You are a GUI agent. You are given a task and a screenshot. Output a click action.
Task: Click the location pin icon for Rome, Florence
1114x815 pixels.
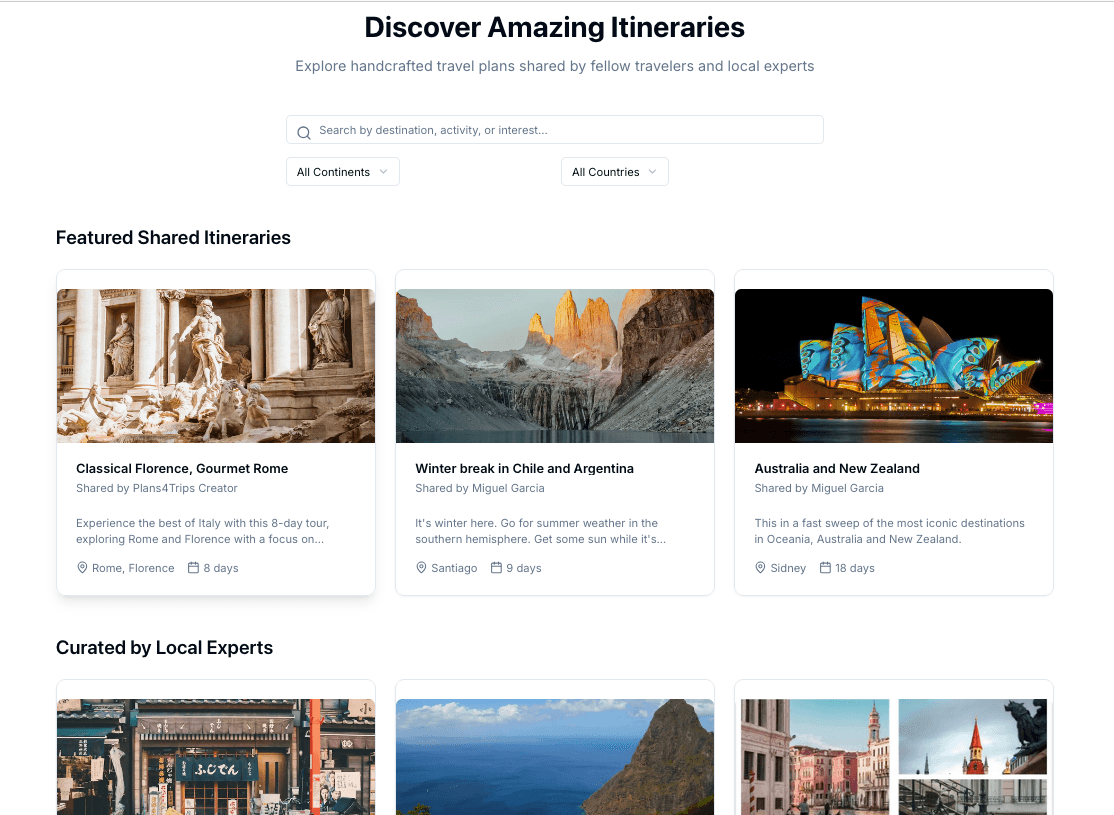[82, 567]
